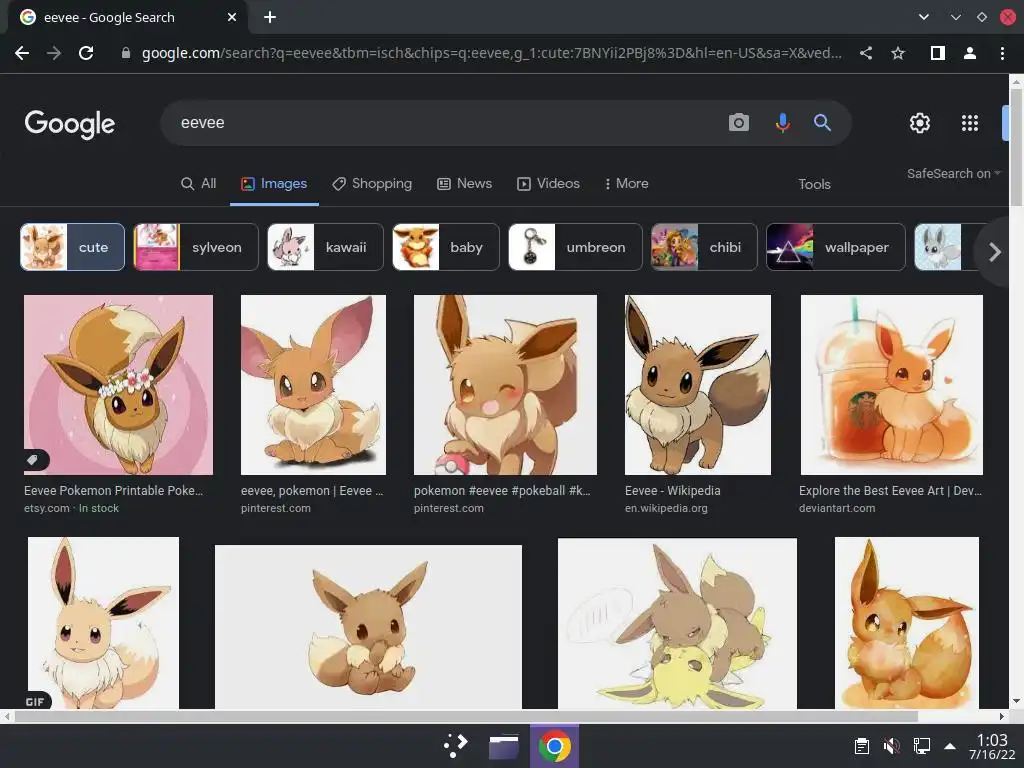Open the clock showing 1:03
Viewport: 1024px width, 768px height.
[992, 746]
